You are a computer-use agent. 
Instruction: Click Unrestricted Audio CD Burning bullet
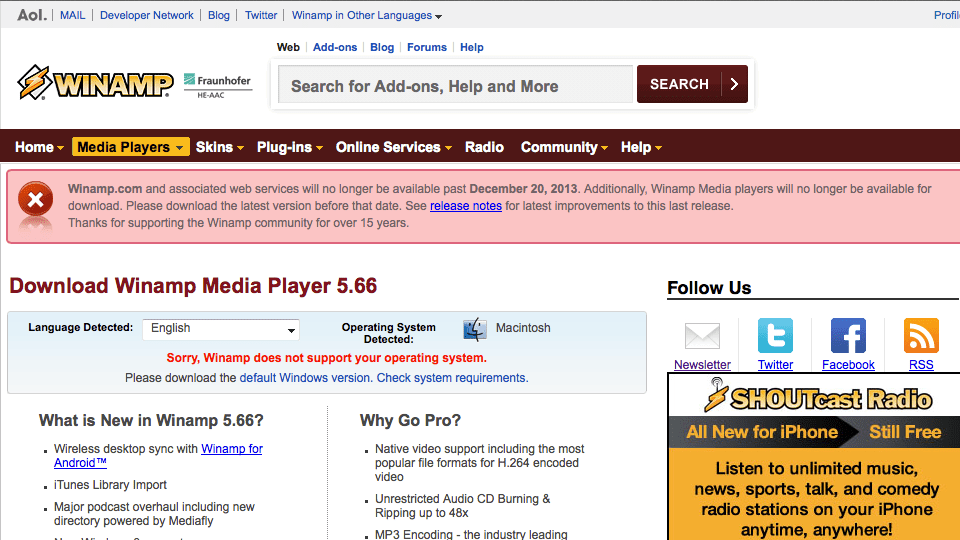click(x=462, y=506)
